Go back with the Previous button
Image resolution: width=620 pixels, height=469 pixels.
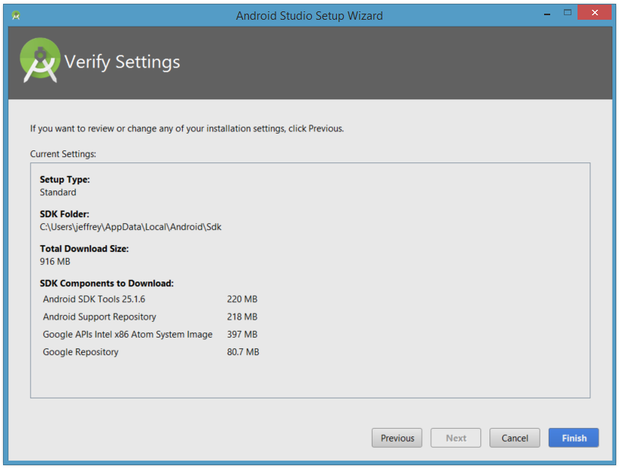397,438
